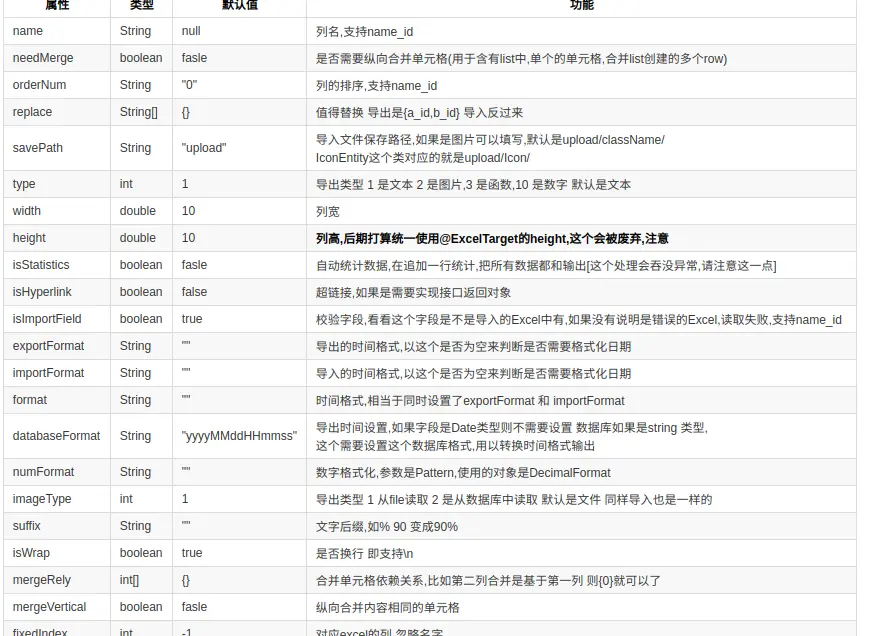Click '1' default value in type row

coord(185,184)
